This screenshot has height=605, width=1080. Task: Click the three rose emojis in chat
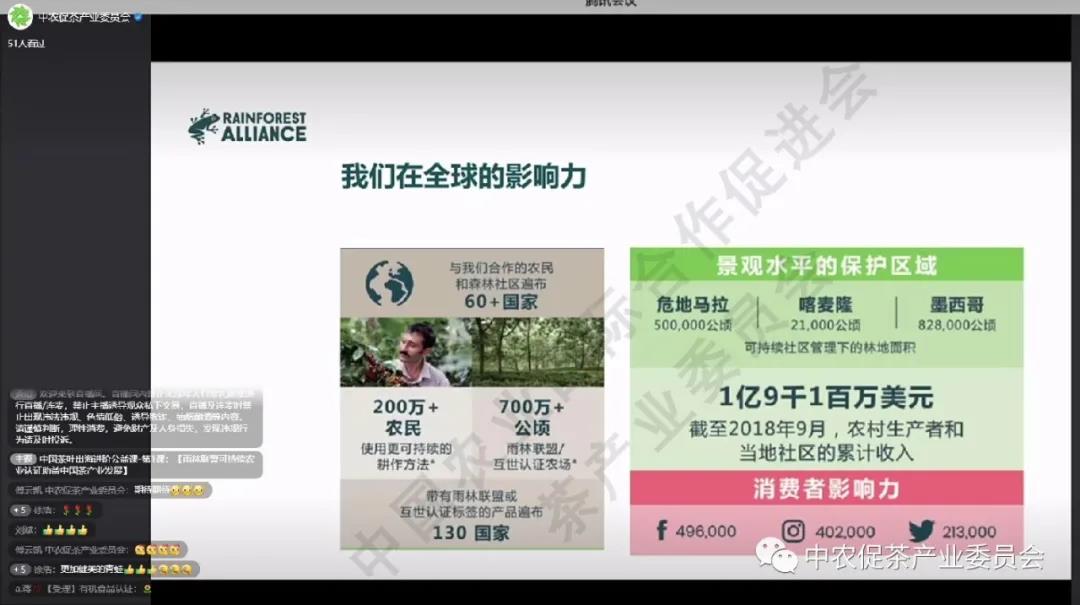coord(78,511)
